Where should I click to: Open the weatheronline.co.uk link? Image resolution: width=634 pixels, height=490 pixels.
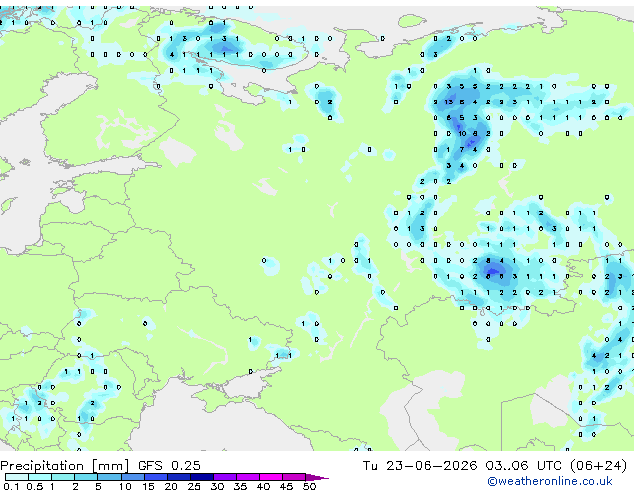point(550,481)
